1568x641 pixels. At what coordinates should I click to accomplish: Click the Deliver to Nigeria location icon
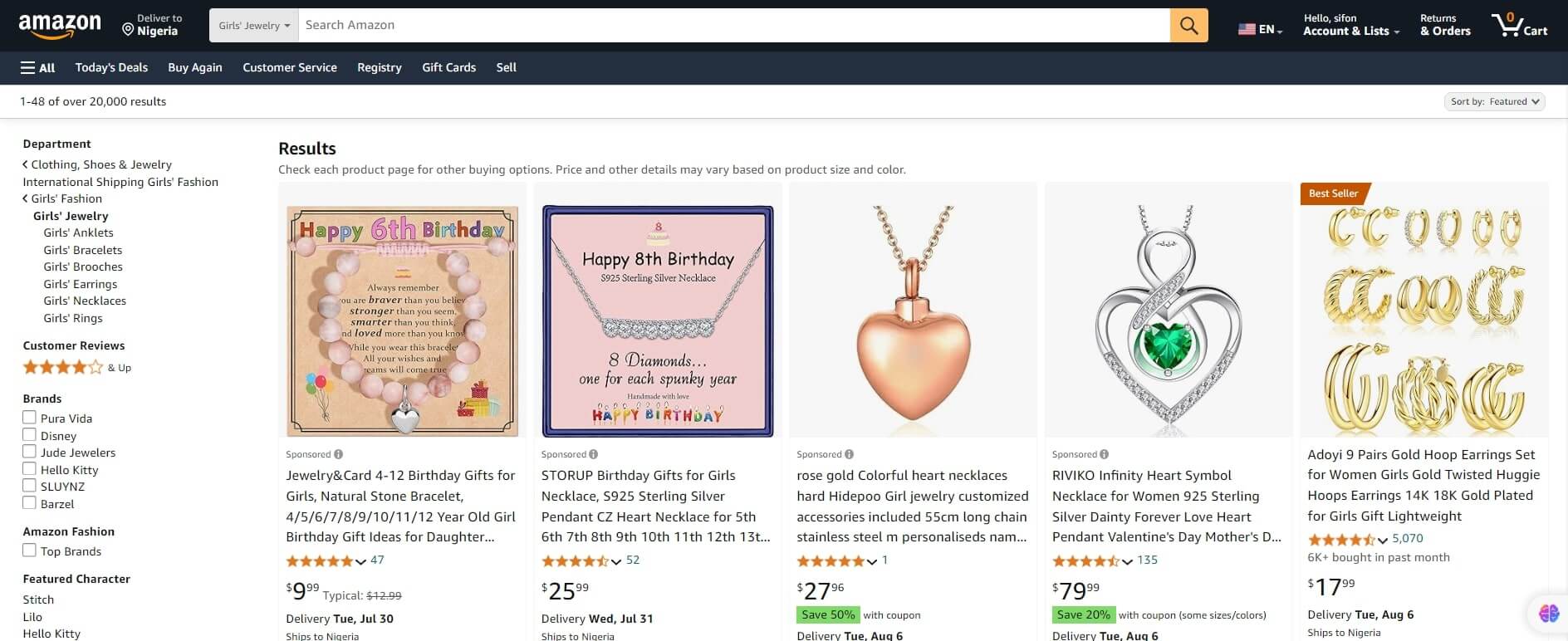pyautogui.click(x=128, y=30)
